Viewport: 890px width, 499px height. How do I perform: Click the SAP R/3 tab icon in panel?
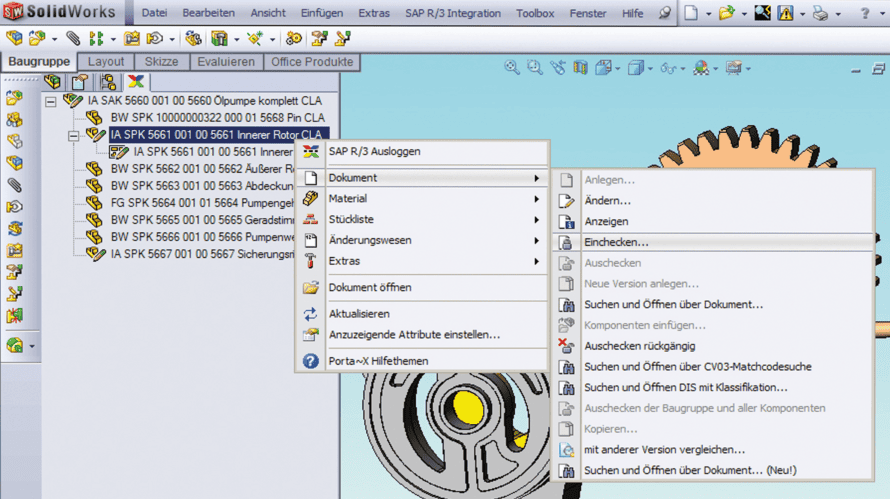point(135,82)
